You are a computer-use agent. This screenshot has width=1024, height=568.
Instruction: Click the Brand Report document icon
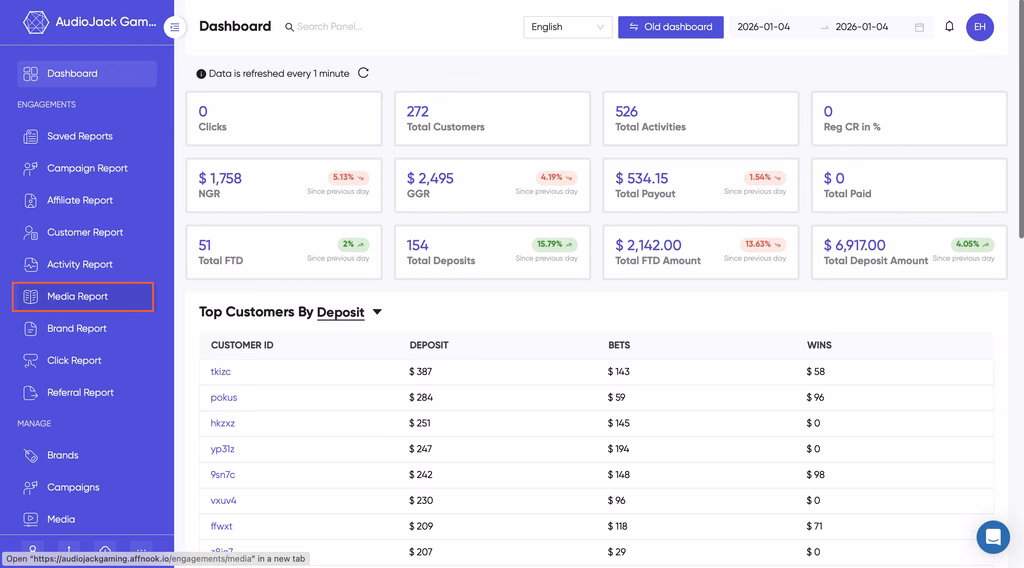pyautogui.click(x=31, y=328)
